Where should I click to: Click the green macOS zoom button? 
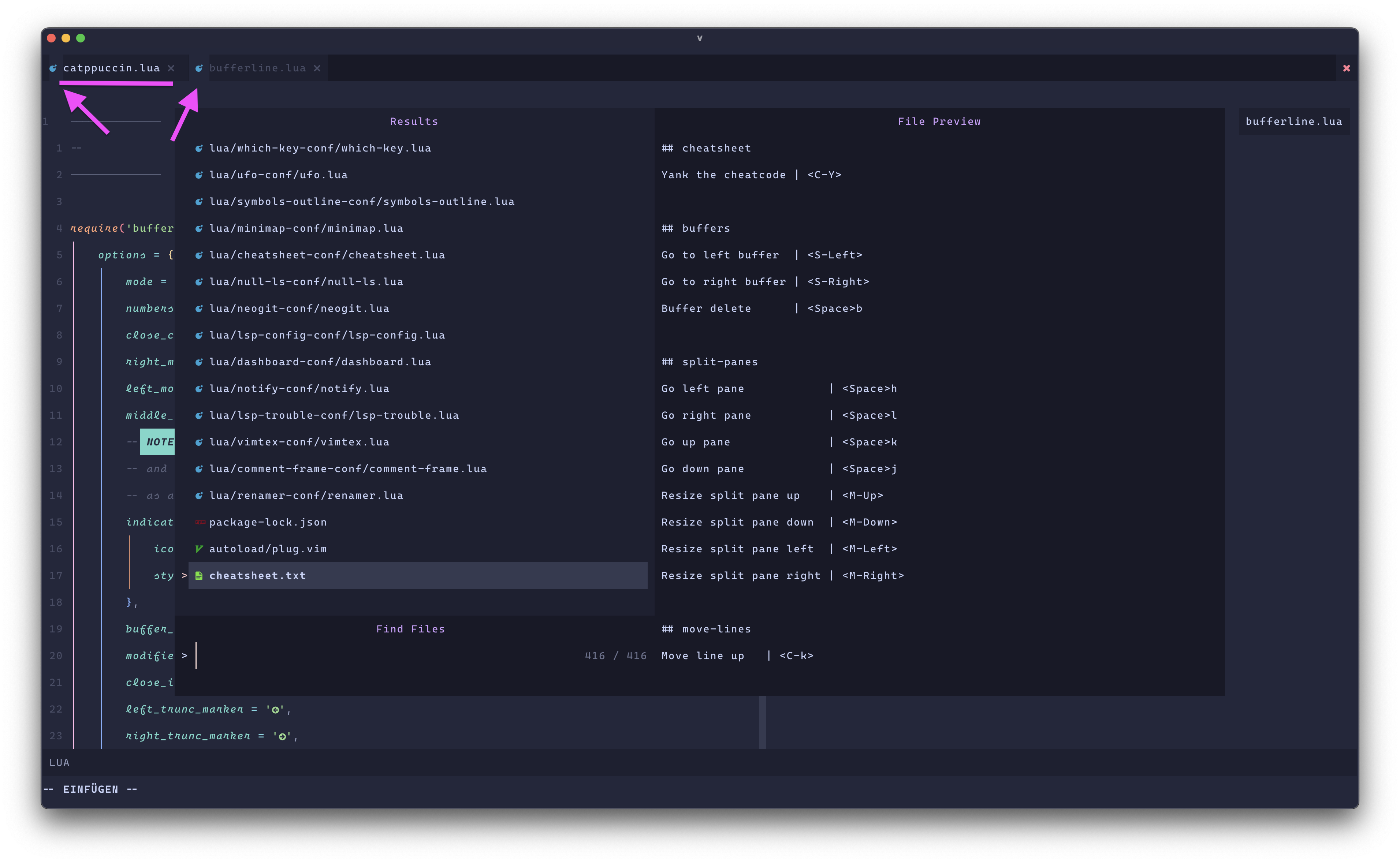81,38
